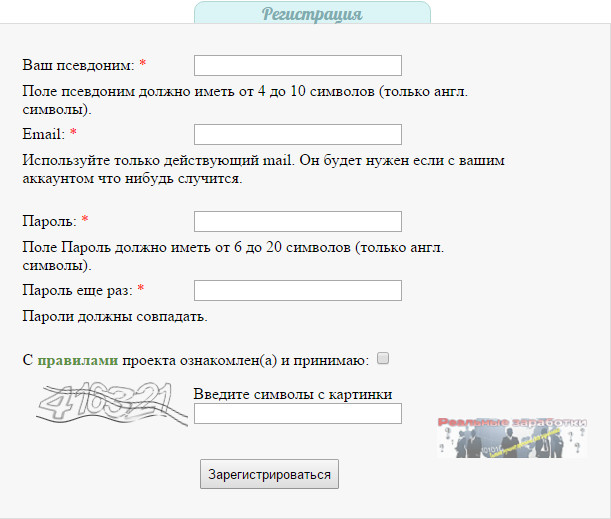
Task: Click the Введите символы с картинки label
Action: tap(292, 394)
